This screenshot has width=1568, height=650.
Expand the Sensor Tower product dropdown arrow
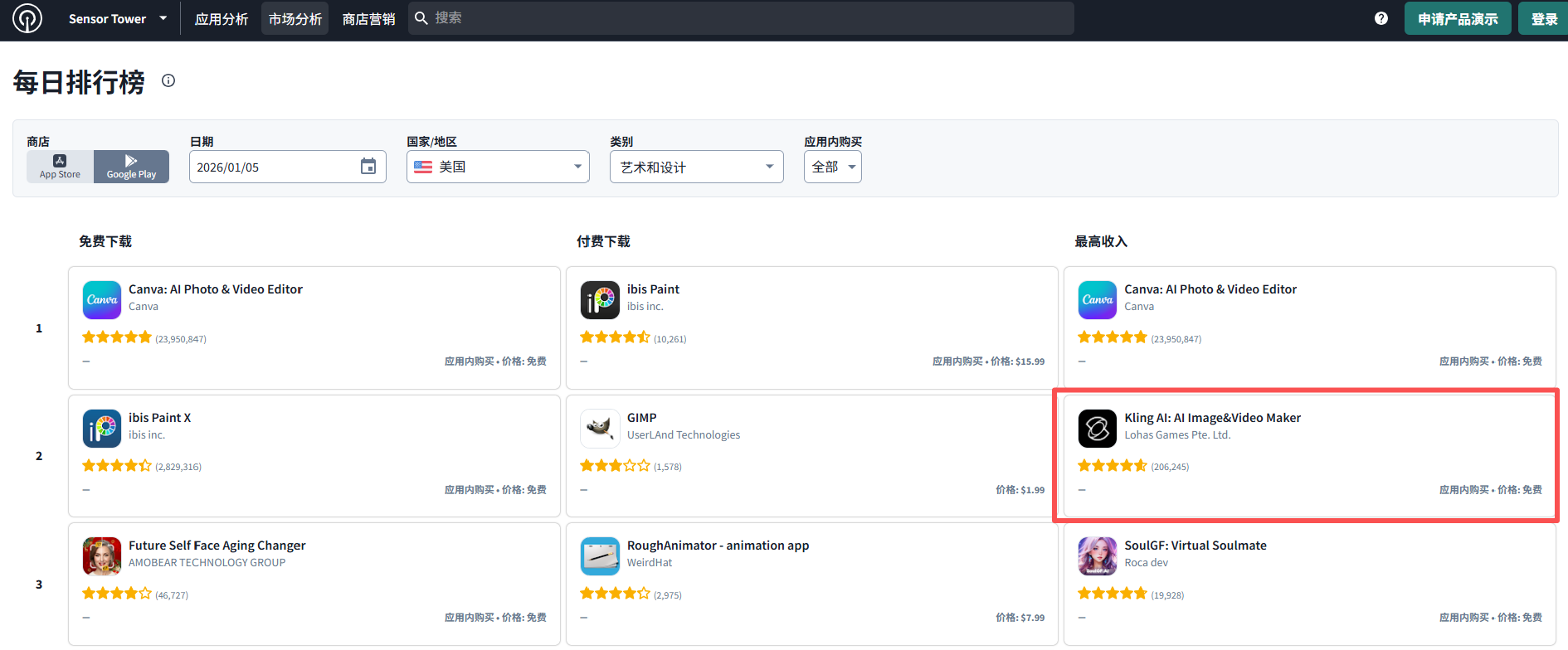pos(163,18)
